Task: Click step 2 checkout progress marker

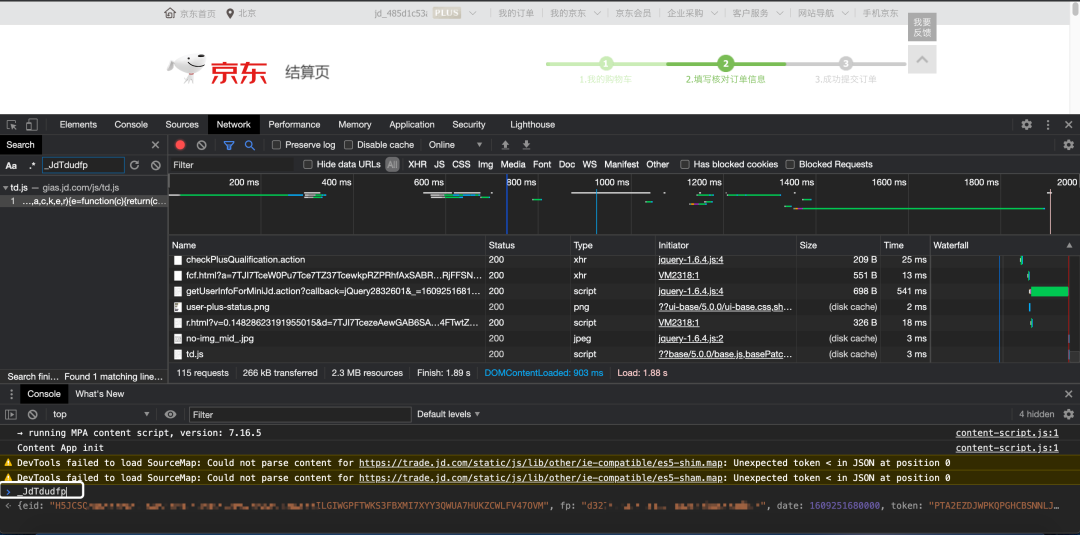Action: (725, 64)
